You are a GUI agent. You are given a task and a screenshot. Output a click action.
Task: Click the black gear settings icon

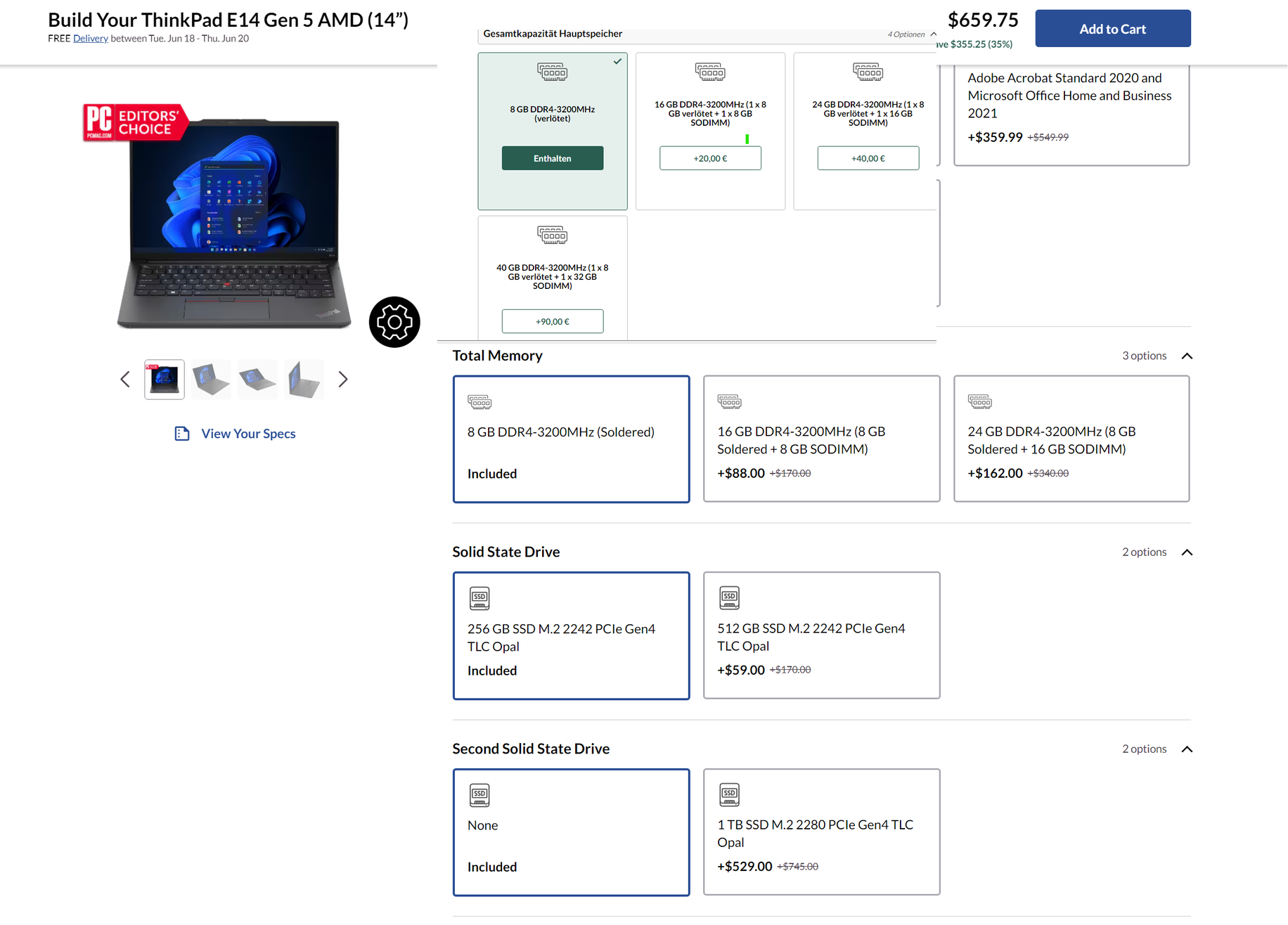click(x=394, y=322)
